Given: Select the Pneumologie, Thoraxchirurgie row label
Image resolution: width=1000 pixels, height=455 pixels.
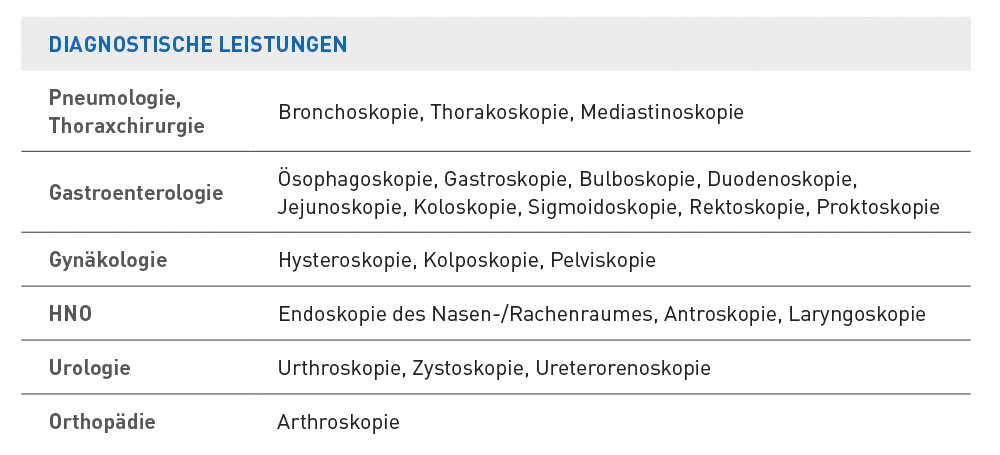Looking at the screenshot, I should (127, 112).
